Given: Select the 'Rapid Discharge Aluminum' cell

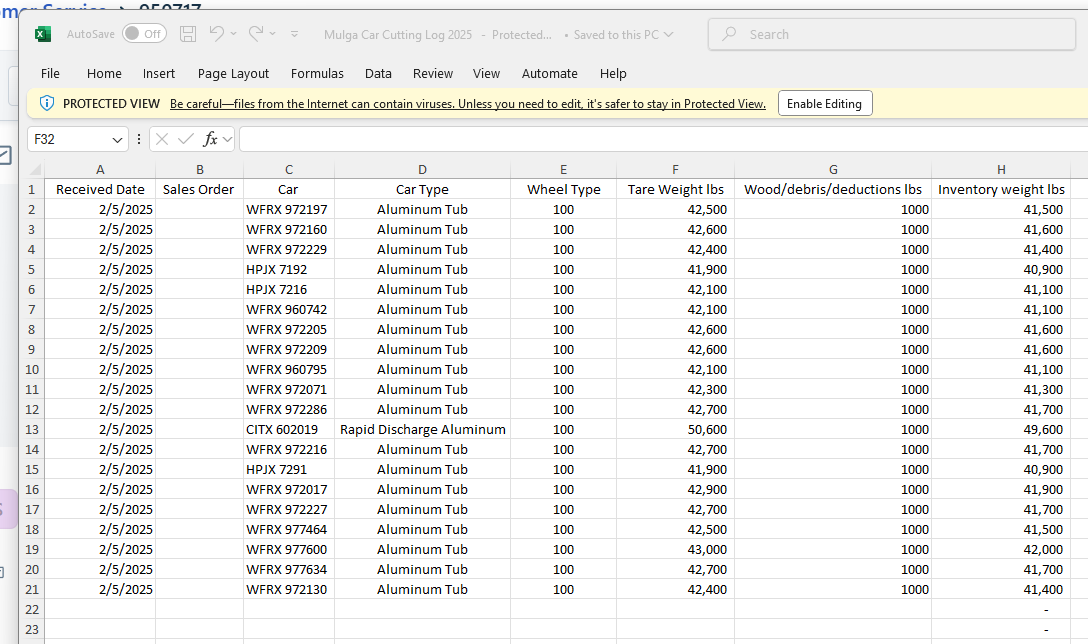Looking at the screenshot, I should [422, 430].
